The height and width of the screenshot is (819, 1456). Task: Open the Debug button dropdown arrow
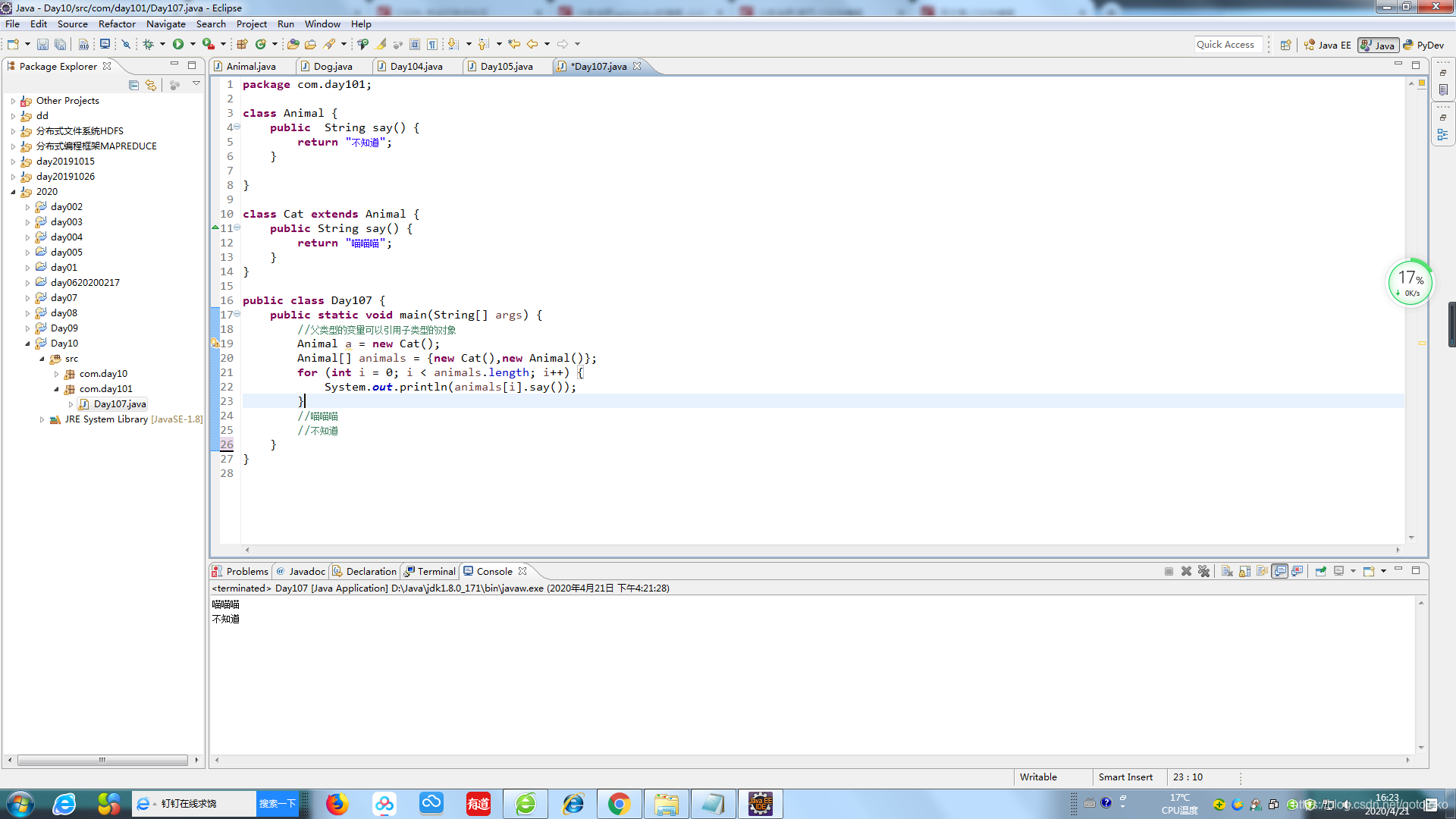[x=162, y=45]
